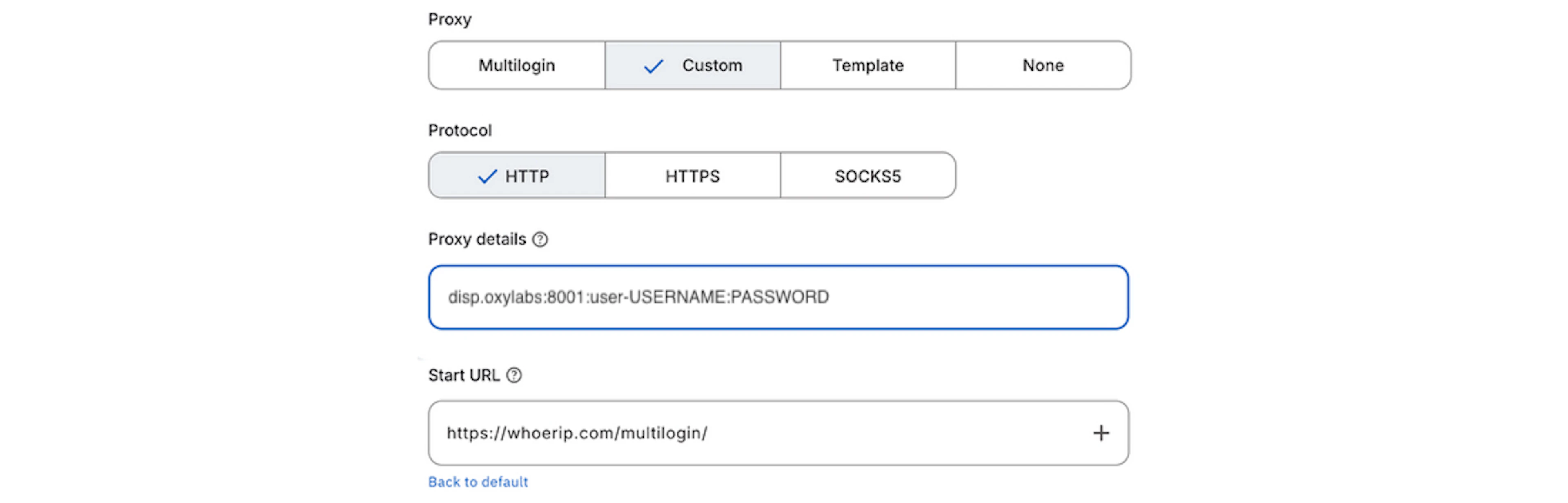The width and height of the screenshot is (1568, 503).
Task: Choose the SOCKS5 protocol
Action: (x=868, y=176)
